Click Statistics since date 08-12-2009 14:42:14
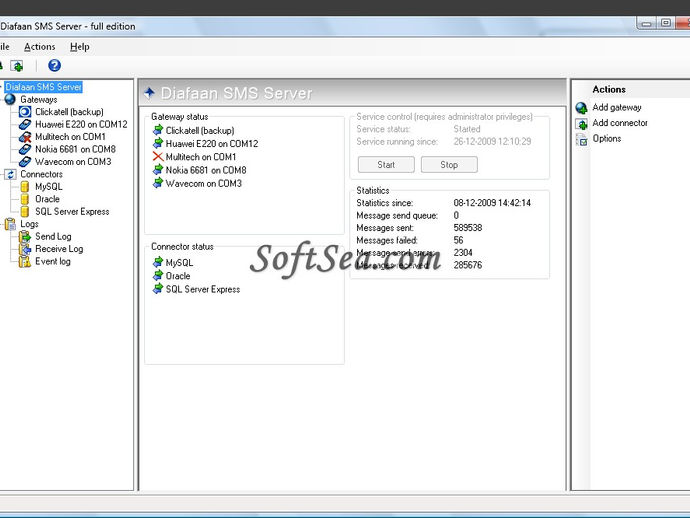The height and width of the screenshot is (518, 690). [492, 203]
